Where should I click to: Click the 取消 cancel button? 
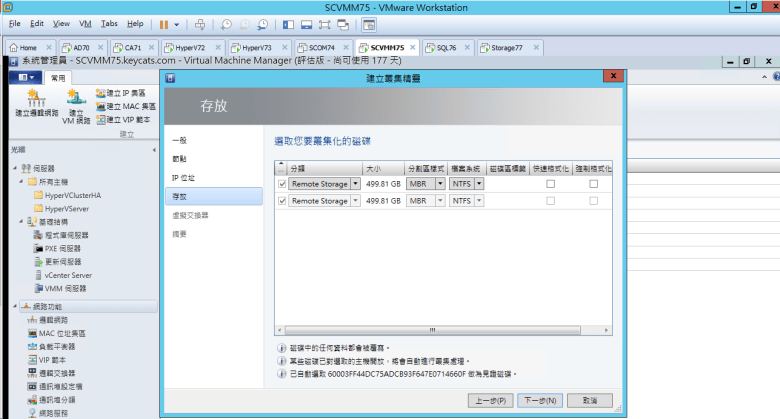coord(589,400)
